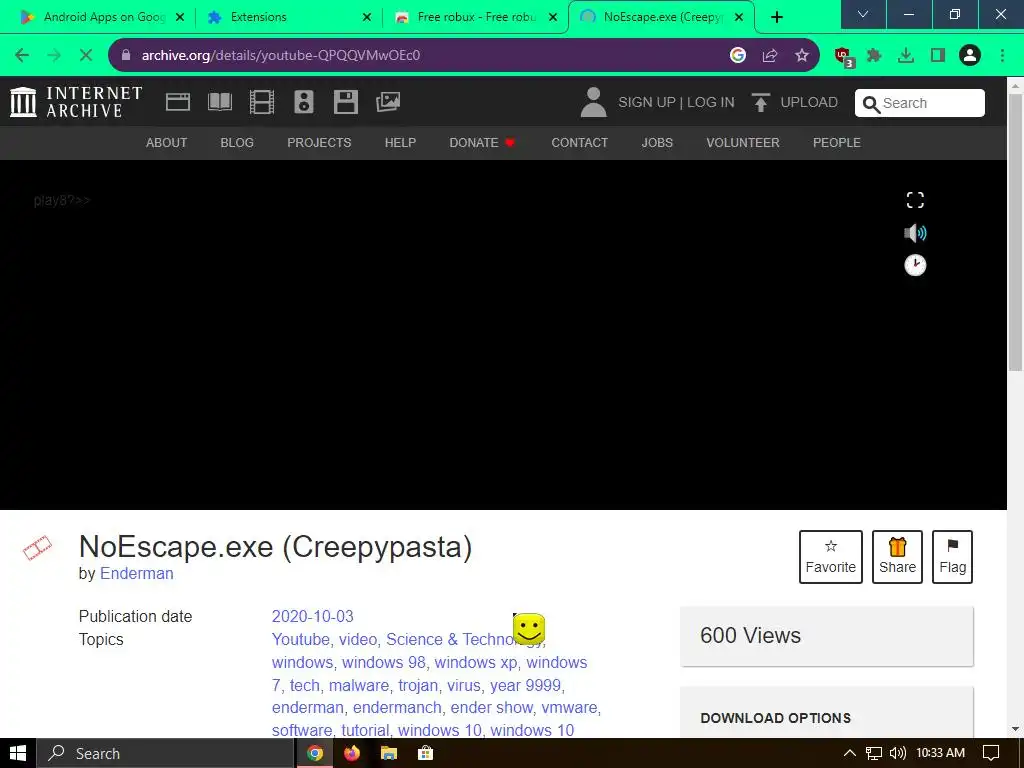Open the windows 98 topic link
The width and height of the screenshot is (1024, 768).
384,662
